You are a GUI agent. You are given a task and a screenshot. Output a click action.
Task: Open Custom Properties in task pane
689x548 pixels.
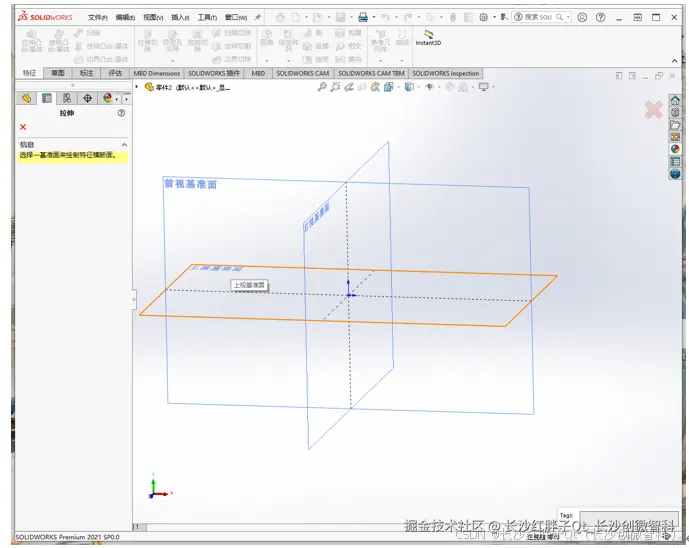(675, 162)
